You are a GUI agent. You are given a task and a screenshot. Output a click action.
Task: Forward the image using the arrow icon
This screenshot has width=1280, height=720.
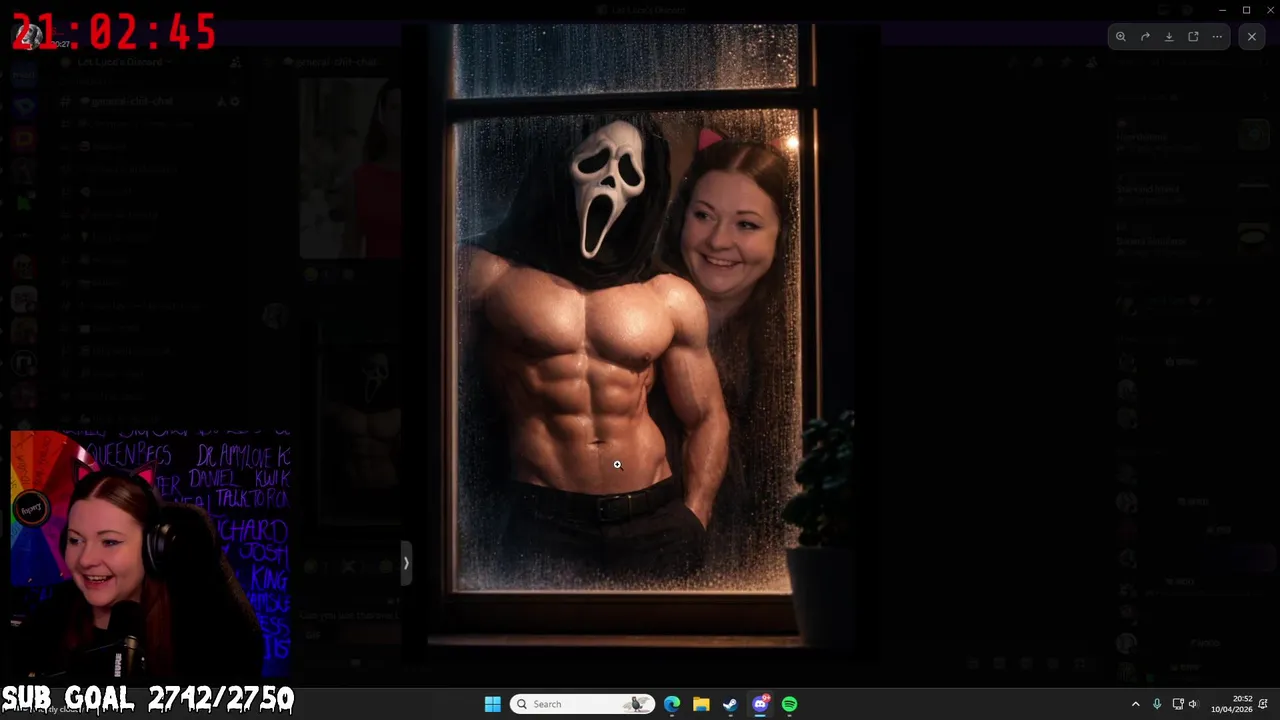click(x=1145, y=37)
